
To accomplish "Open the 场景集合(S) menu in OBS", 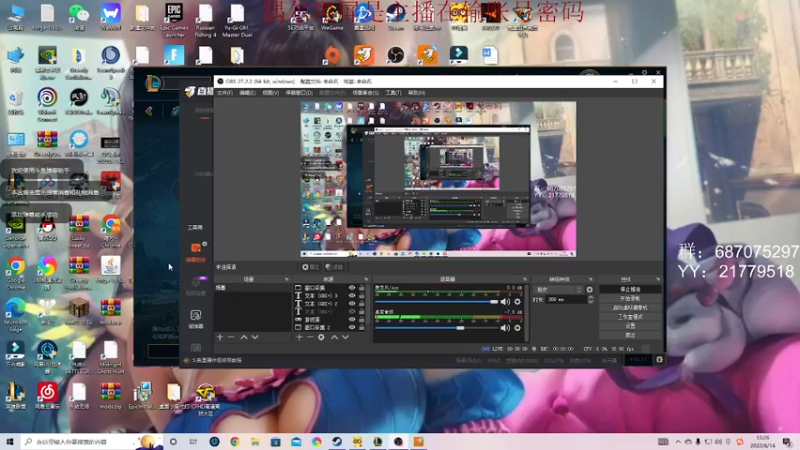I will (365, 93).
